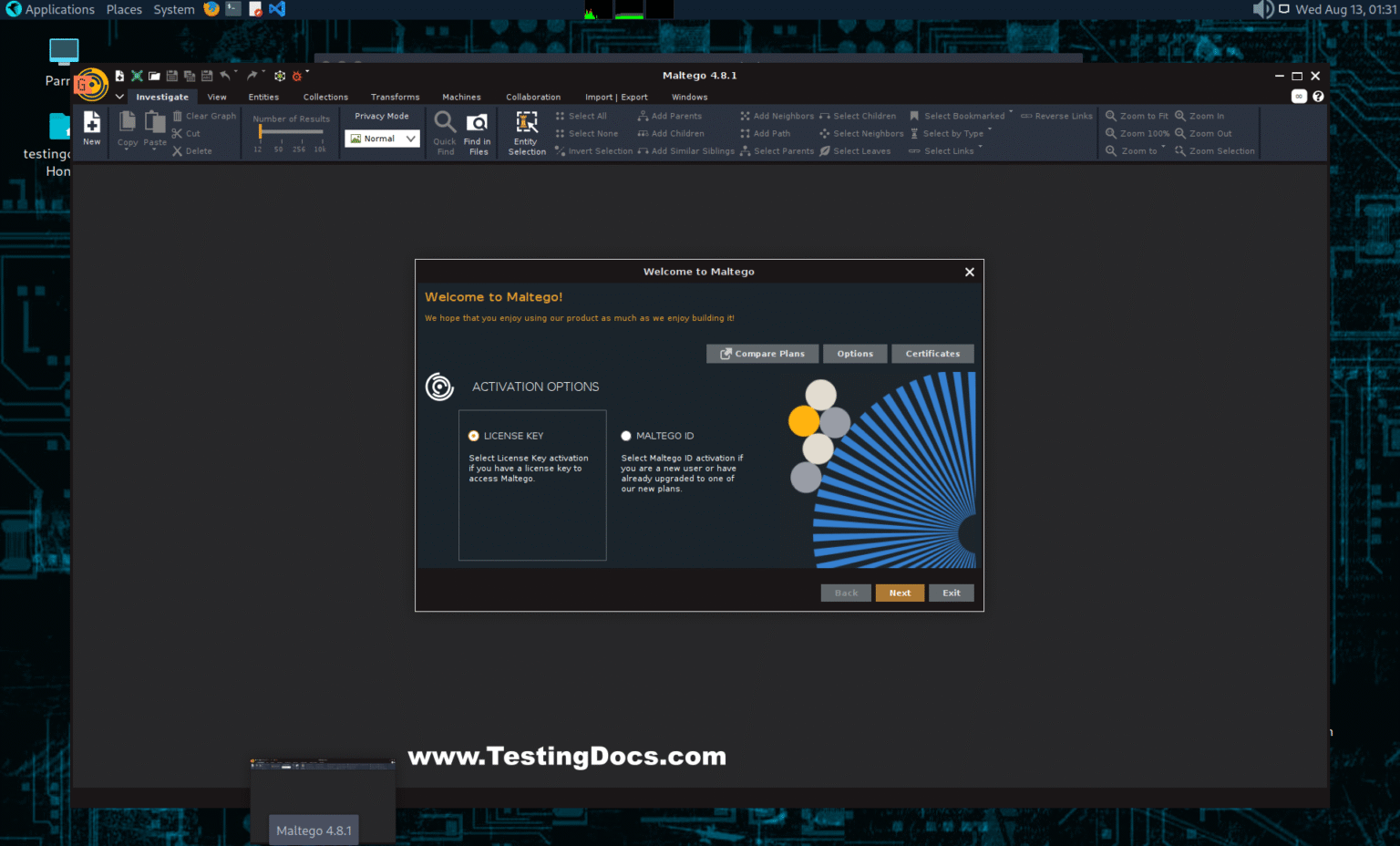Click the Next button in the welcome dialog

[x=899, y=593]
